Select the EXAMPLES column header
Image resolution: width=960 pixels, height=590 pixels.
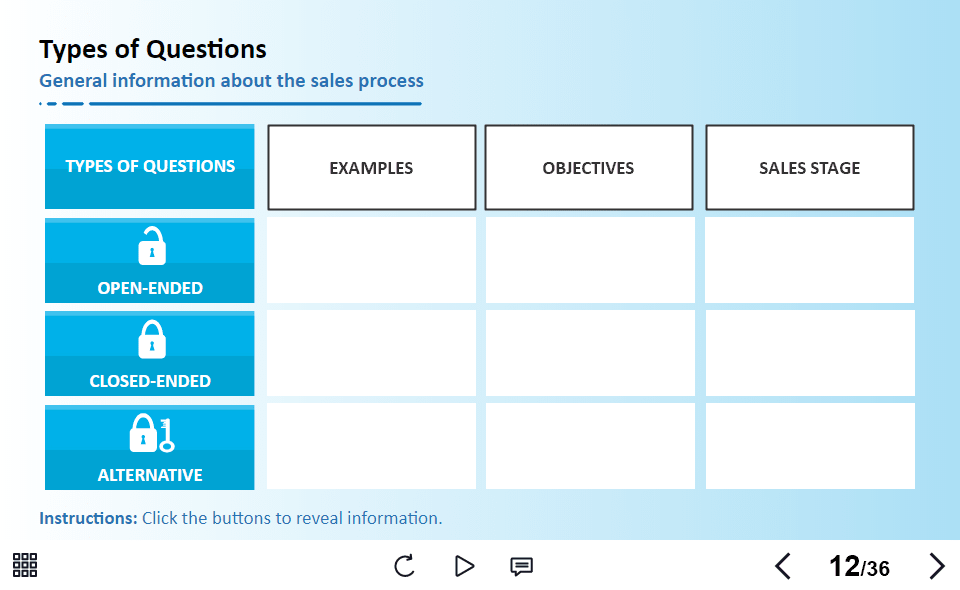point(371,167)
